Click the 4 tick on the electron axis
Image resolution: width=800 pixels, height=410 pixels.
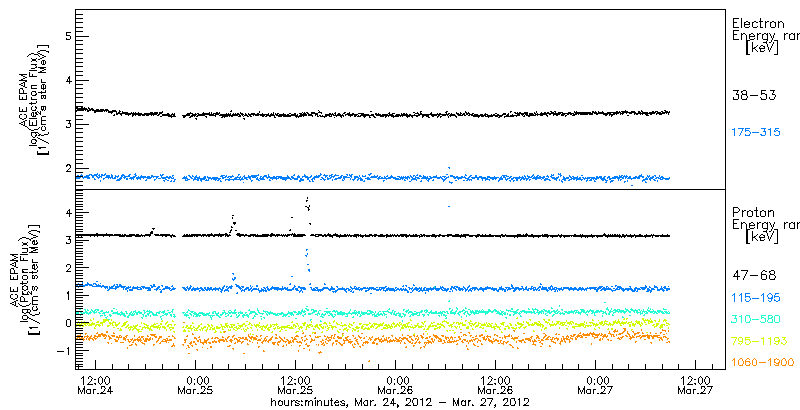[x=68, y=80]
